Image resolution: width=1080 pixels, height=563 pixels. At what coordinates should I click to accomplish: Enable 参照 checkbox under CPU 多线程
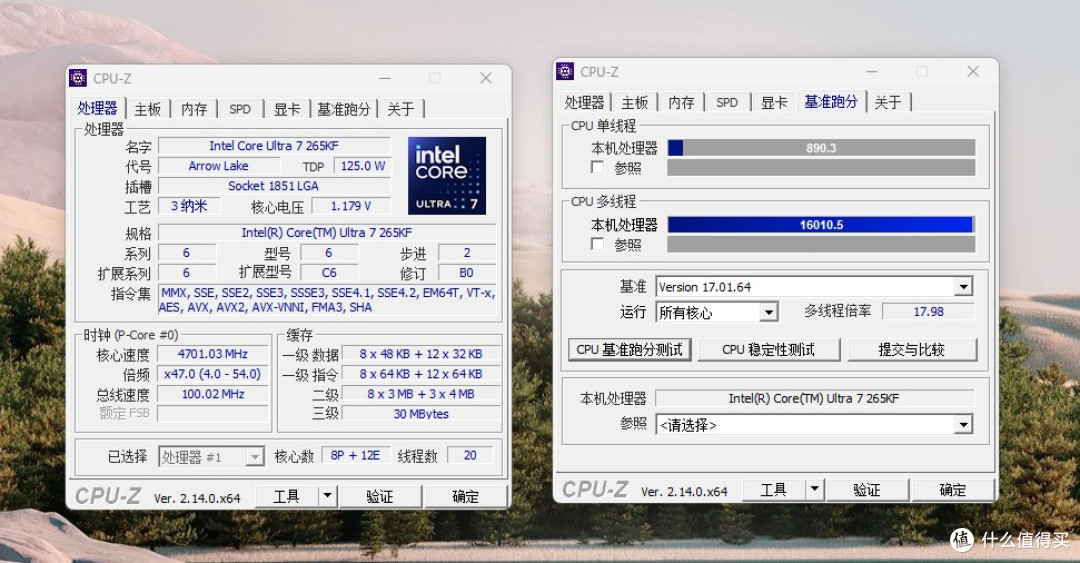597,244
